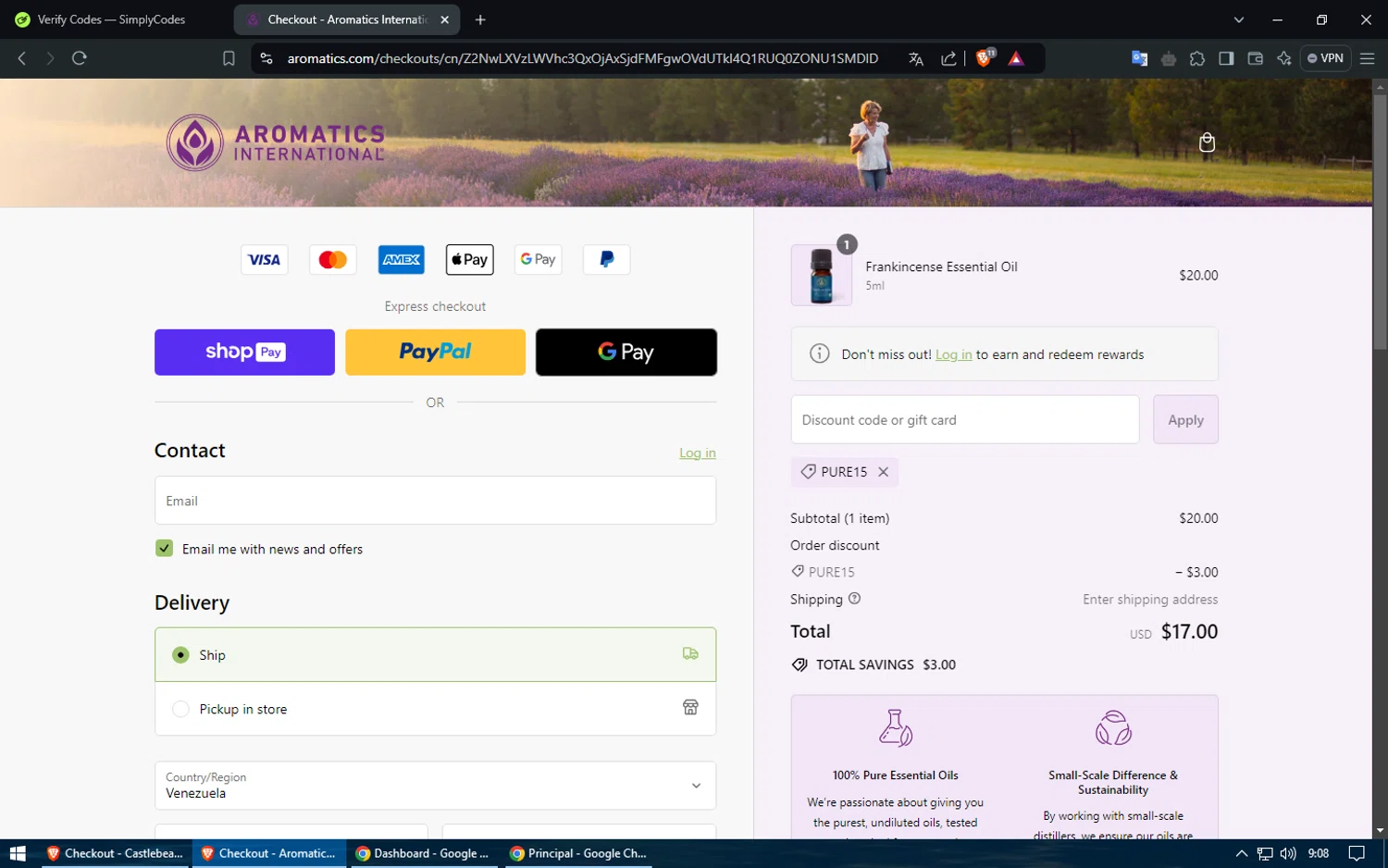Open the Brave Wallet icon
The width and height of the screenshot is (1388, 868).
1255,58
